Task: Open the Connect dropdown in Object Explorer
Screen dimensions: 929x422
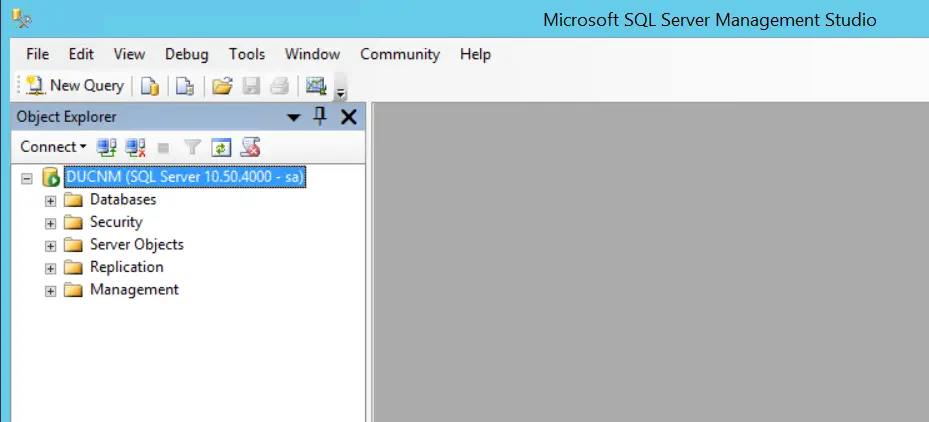Action: tap(53, 146)
